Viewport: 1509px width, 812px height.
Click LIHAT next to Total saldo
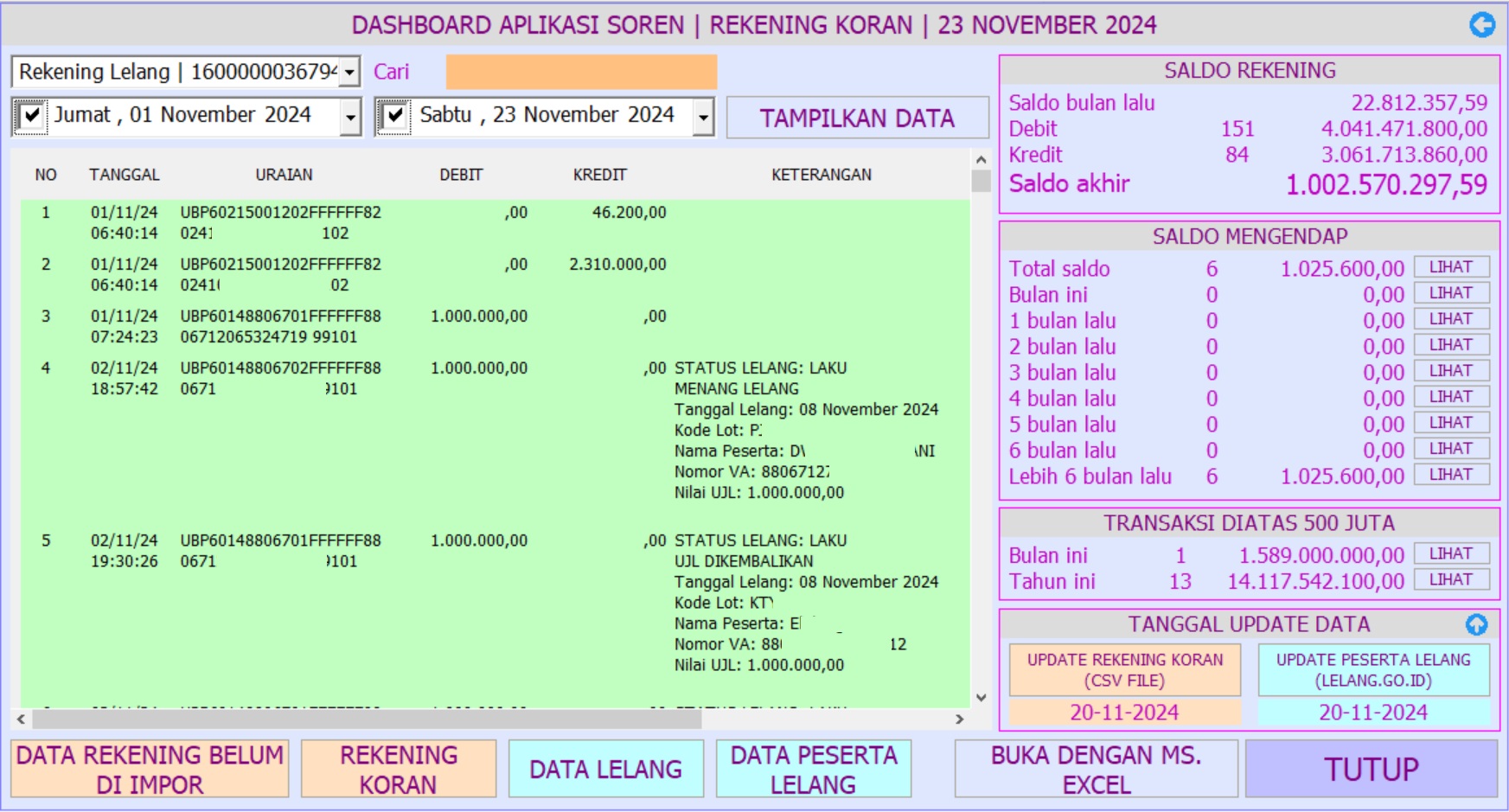[x=1450, y=267]
